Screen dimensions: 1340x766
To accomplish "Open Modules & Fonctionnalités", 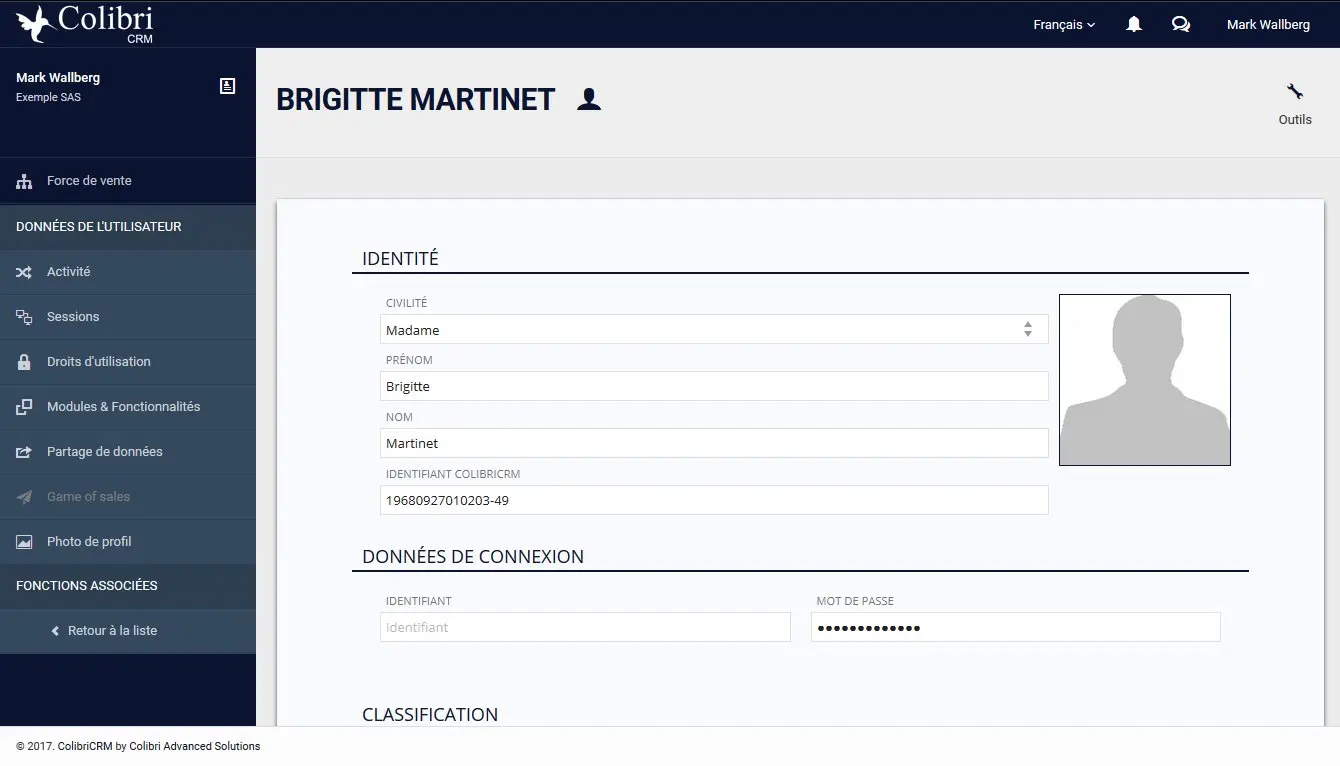I will pyautogui.click(x=128, y=407).
